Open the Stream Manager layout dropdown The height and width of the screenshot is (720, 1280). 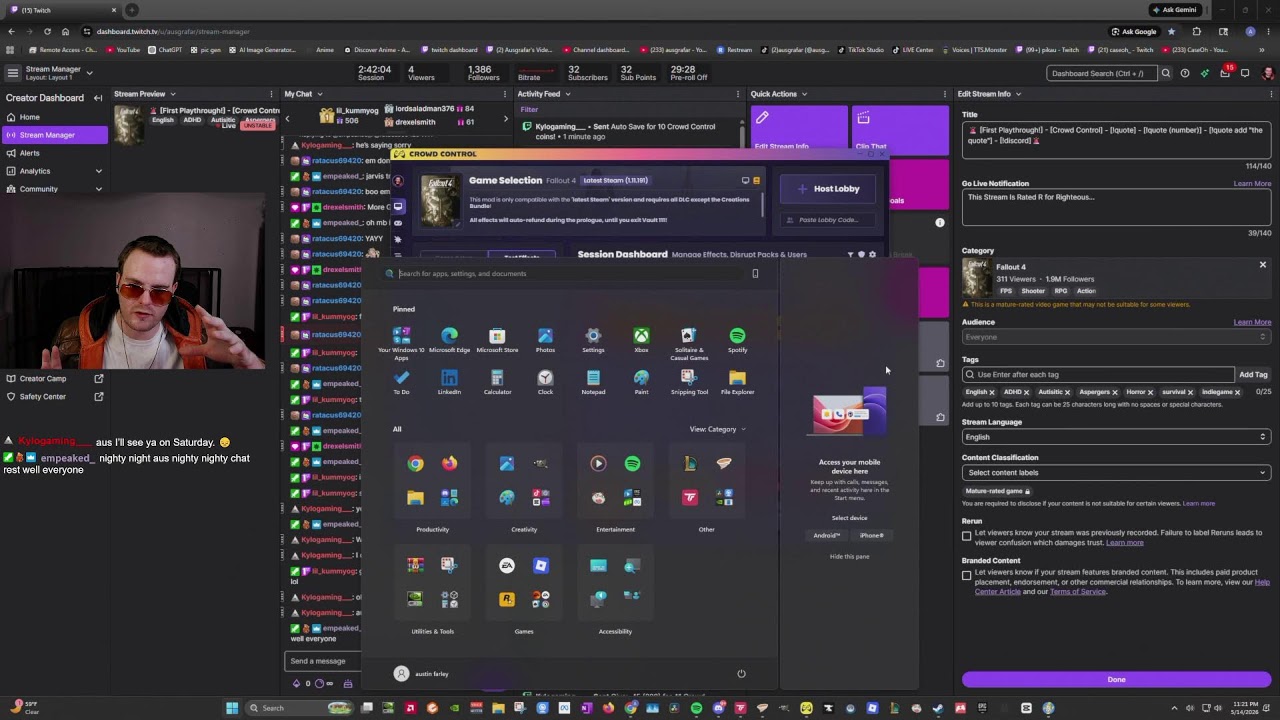click(89, 72)
